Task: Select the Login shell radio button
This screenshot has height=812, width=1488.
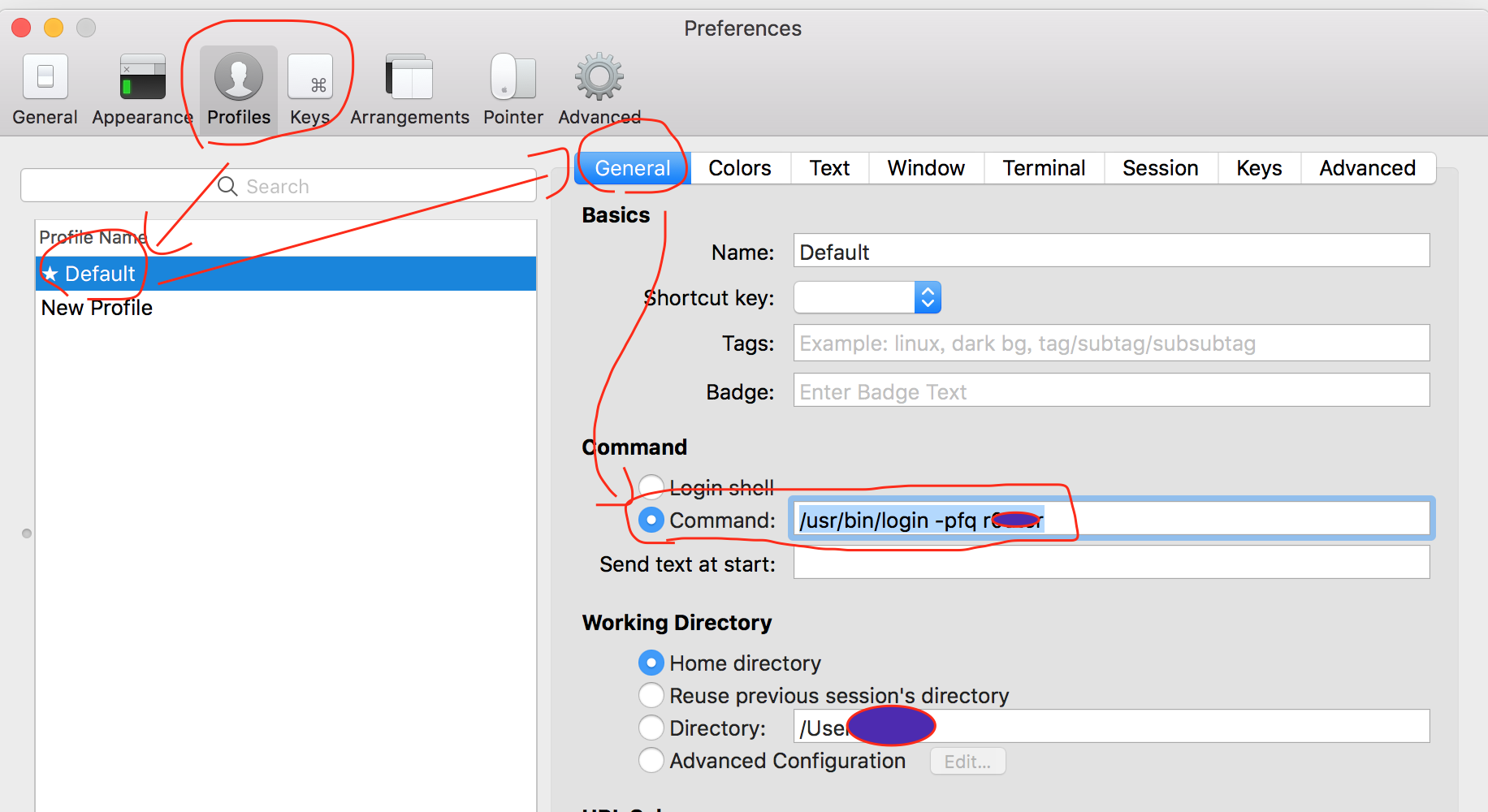Action: 651,487
